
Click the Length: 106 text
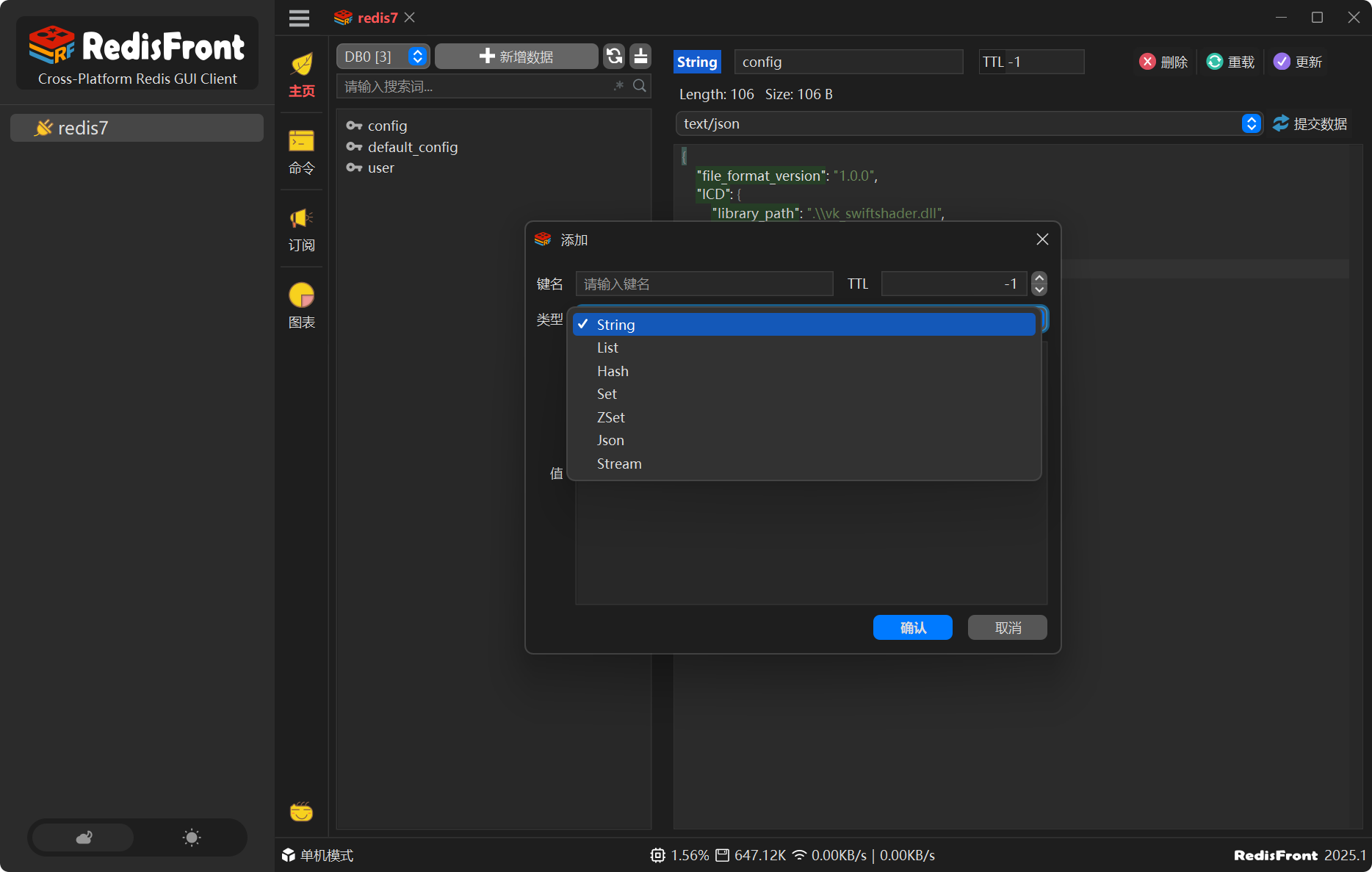pyautogui.click(x=717, y=94)
